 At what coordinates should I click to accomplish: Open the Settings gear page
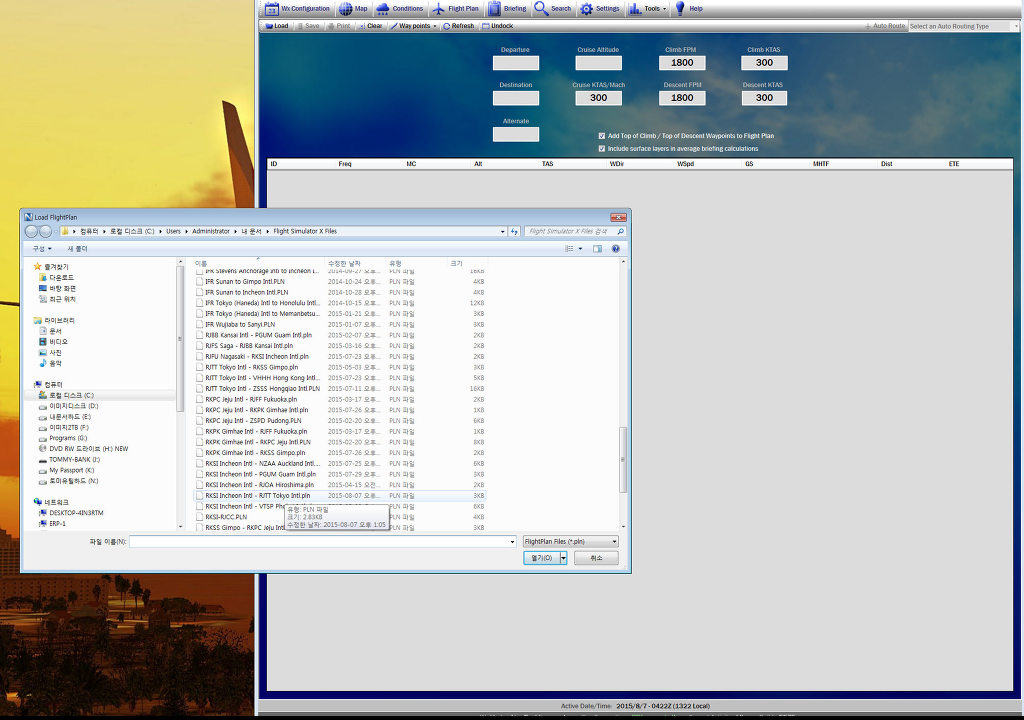click(x=599, y=8)
